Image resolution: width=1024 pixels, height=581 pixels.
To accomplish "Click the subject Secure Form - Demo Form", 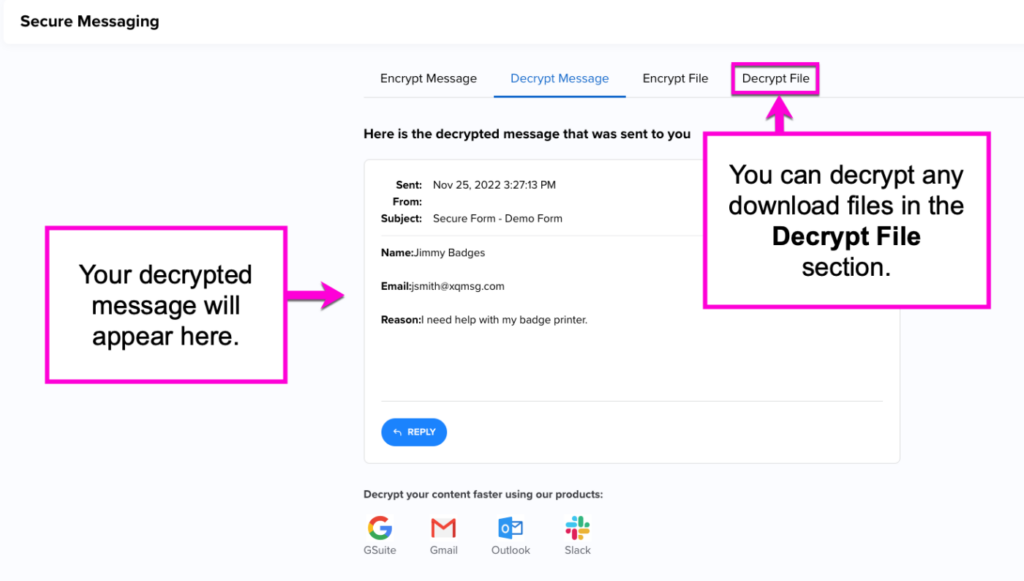I will click(x=497, y=218).
